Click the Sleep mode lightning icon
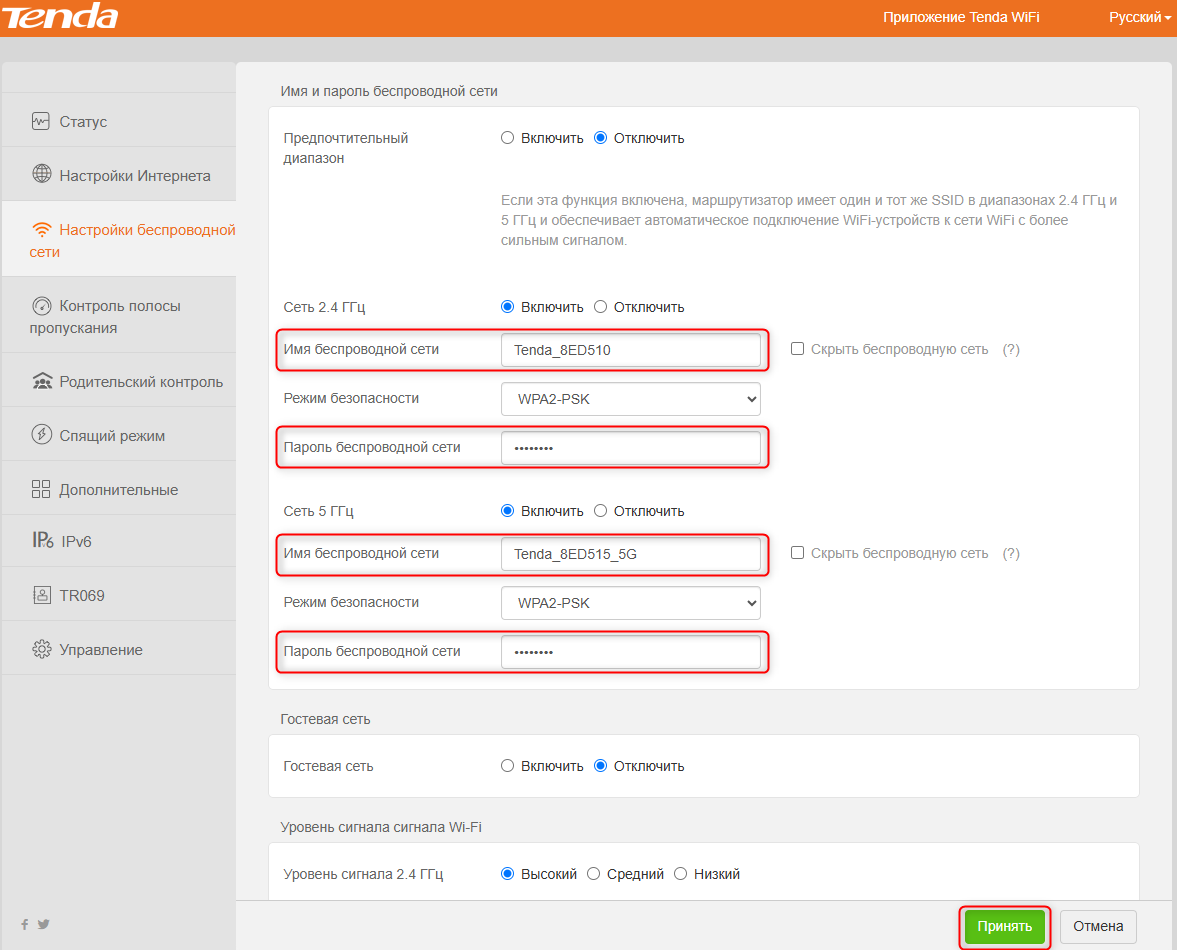 41,435
